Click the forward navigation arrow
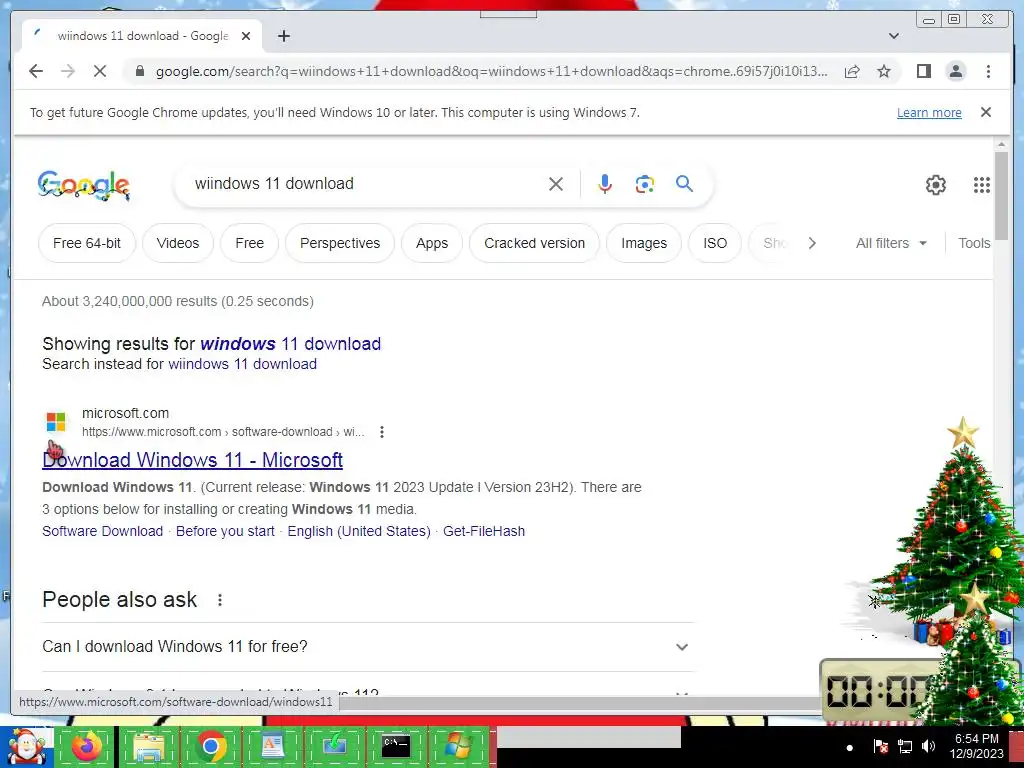The height and width of the screenshot is (768, 1024). coord(68,71)
